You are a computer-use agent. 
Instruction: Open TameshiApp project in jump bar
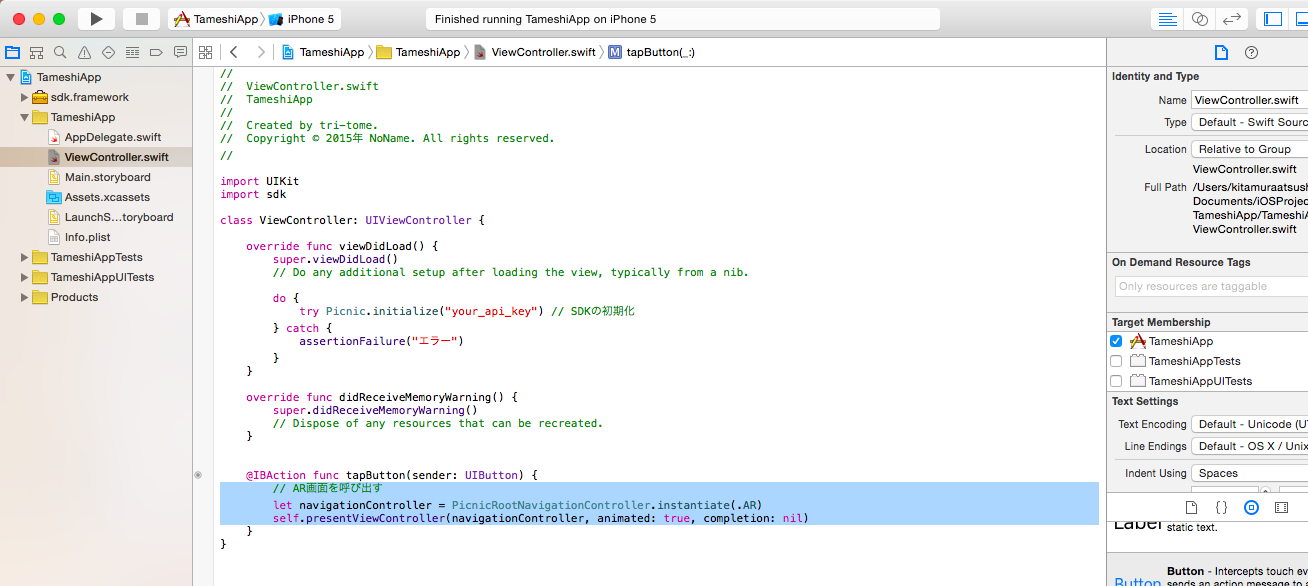click(x=323, y=52)
